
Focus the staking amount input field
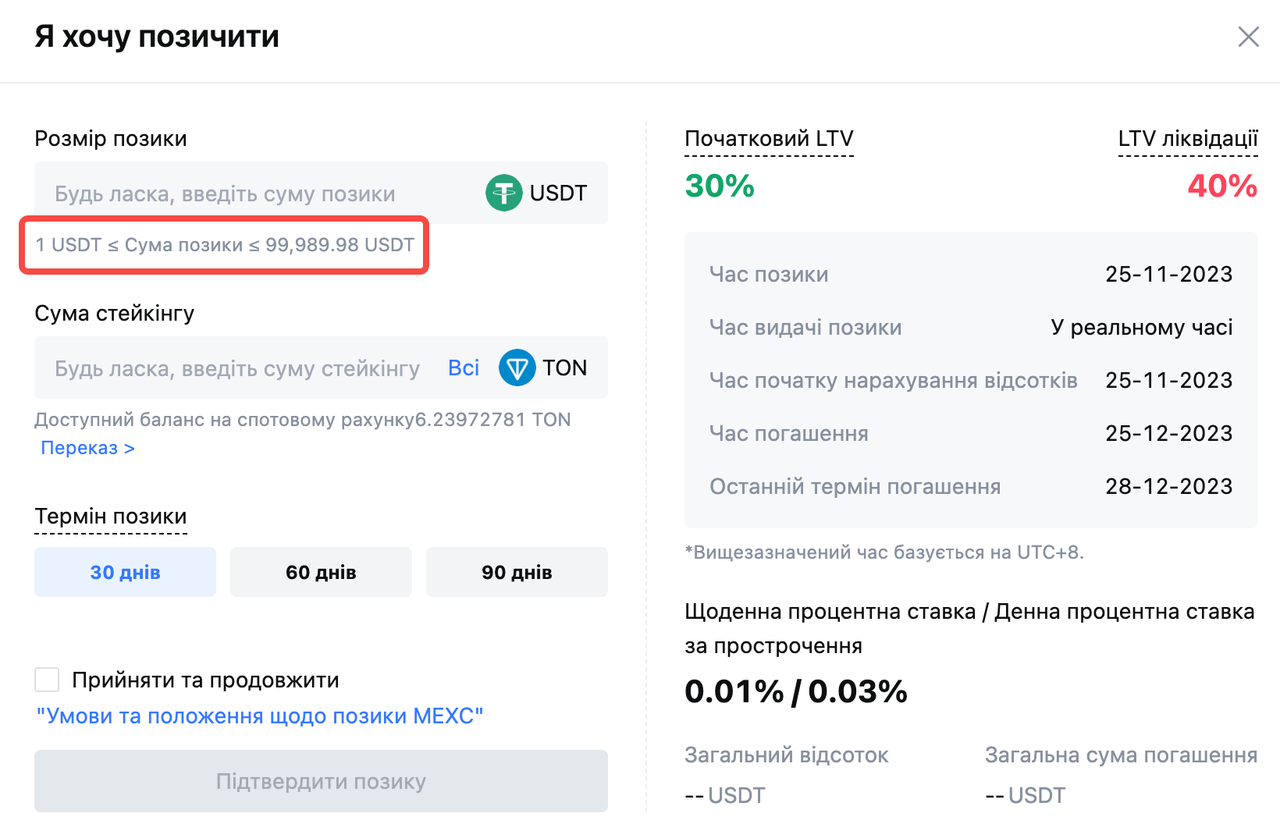click(x=237, y=369)
